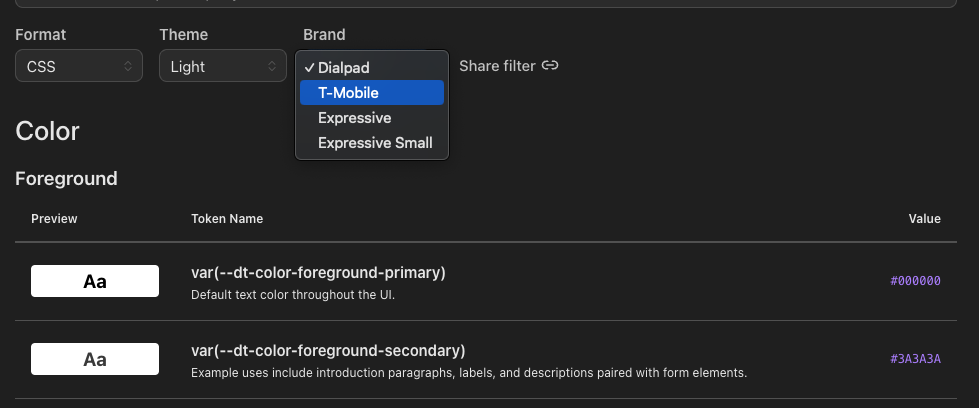Click the Brand label
This screenshot has height=408, width=979.
[x=324, y=34]
